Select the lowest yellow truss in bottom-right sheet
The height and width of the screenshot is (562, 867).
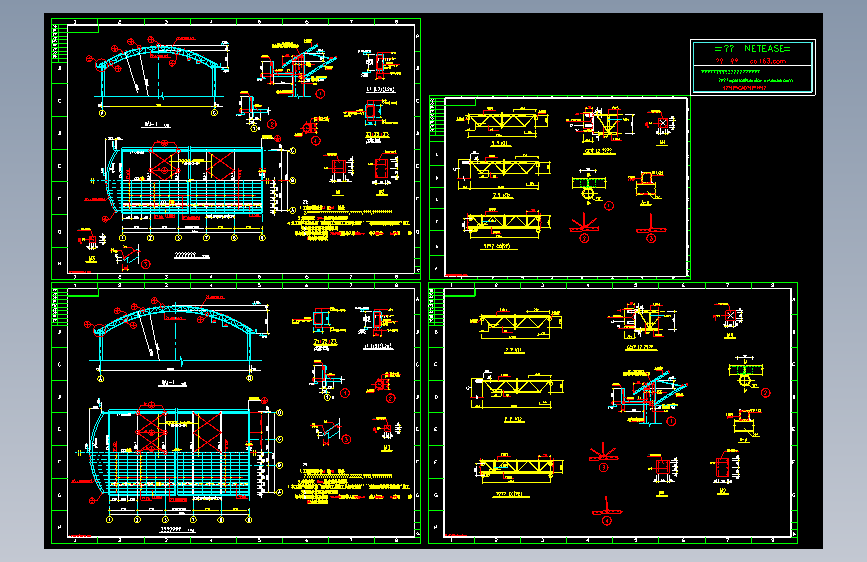click(x=520, y=469)
